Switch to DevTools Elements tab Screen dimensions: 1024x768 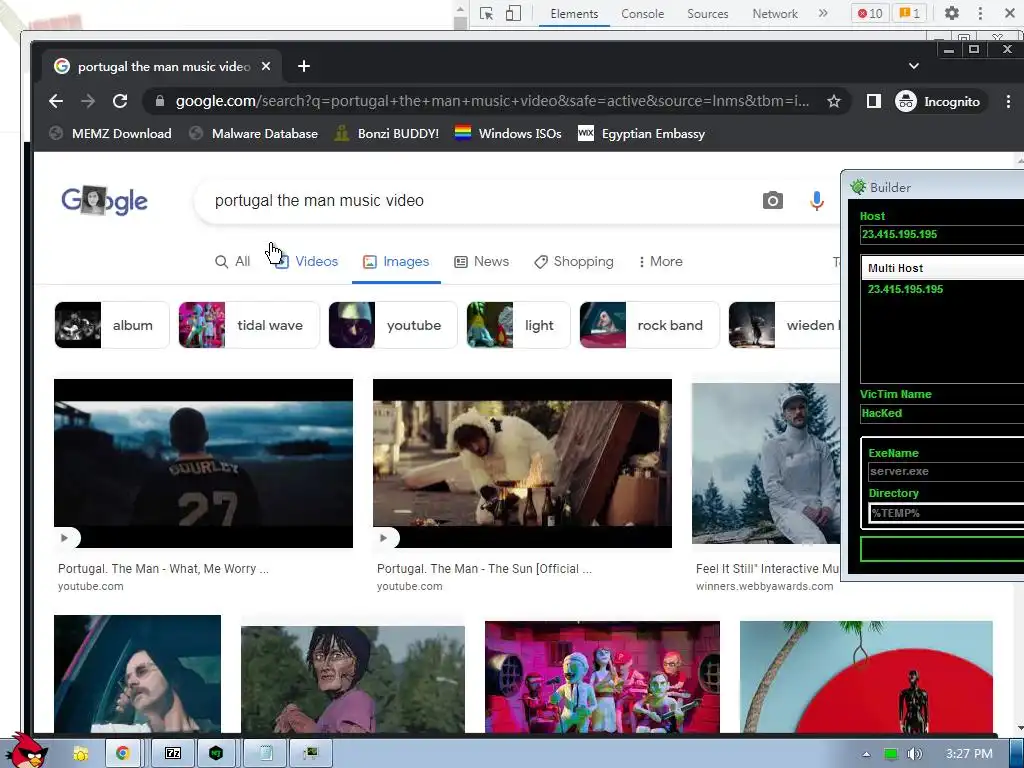(574, 14)
